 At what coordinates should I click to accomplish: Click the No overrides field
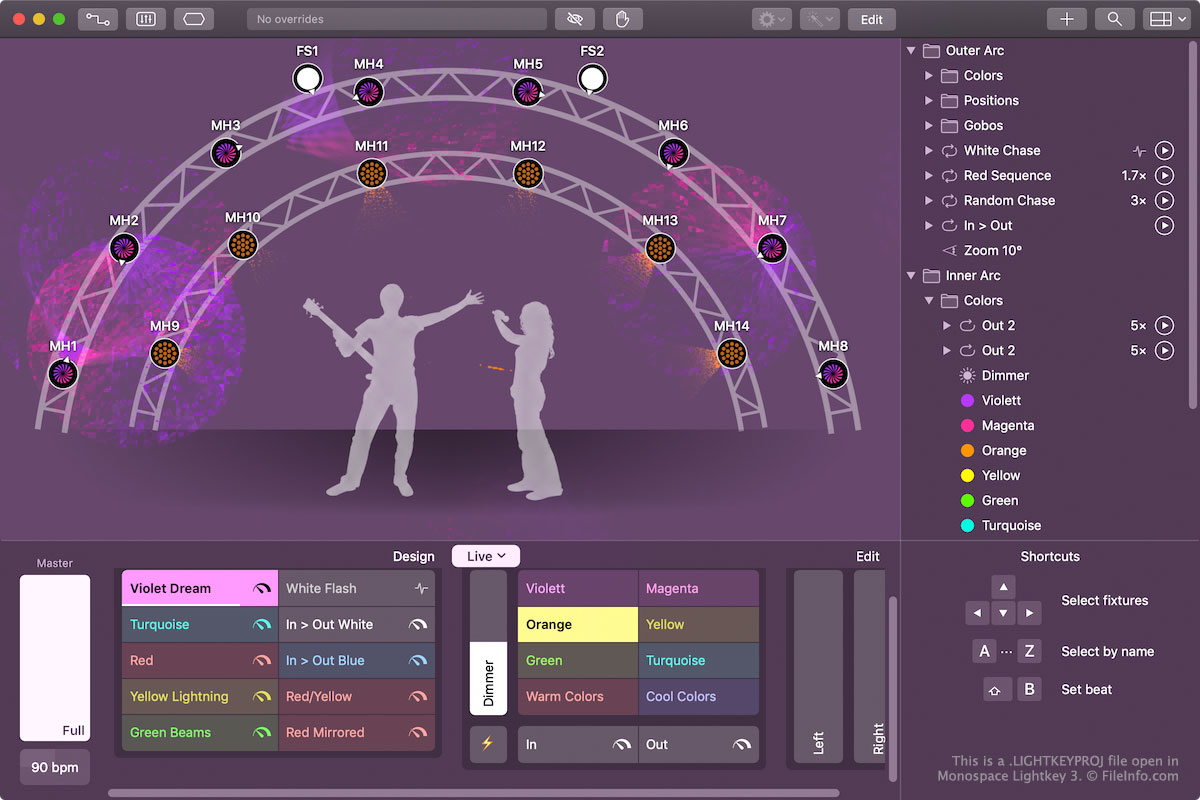click(x=397, y=19)
